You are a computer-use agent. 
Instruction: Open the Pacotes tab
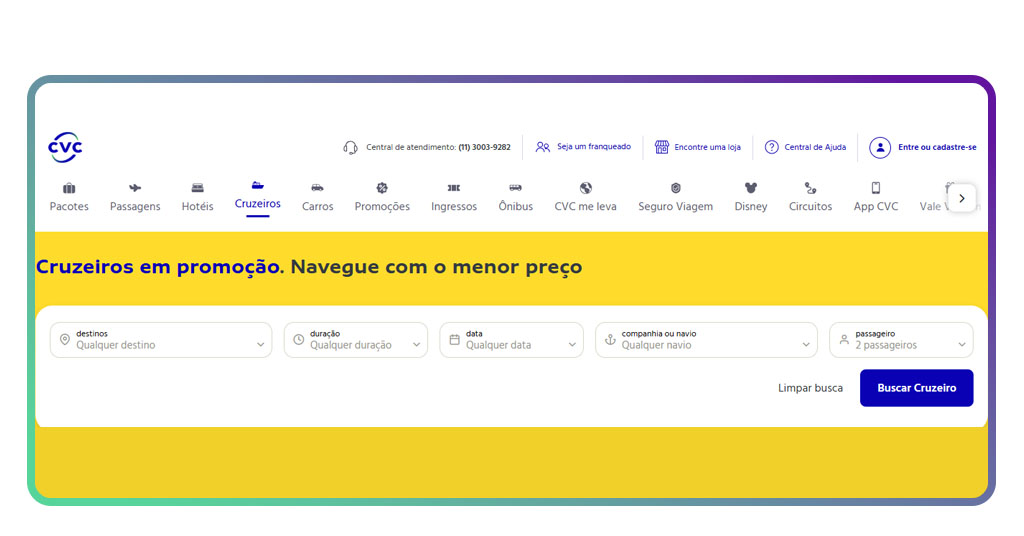click(69, 206)
